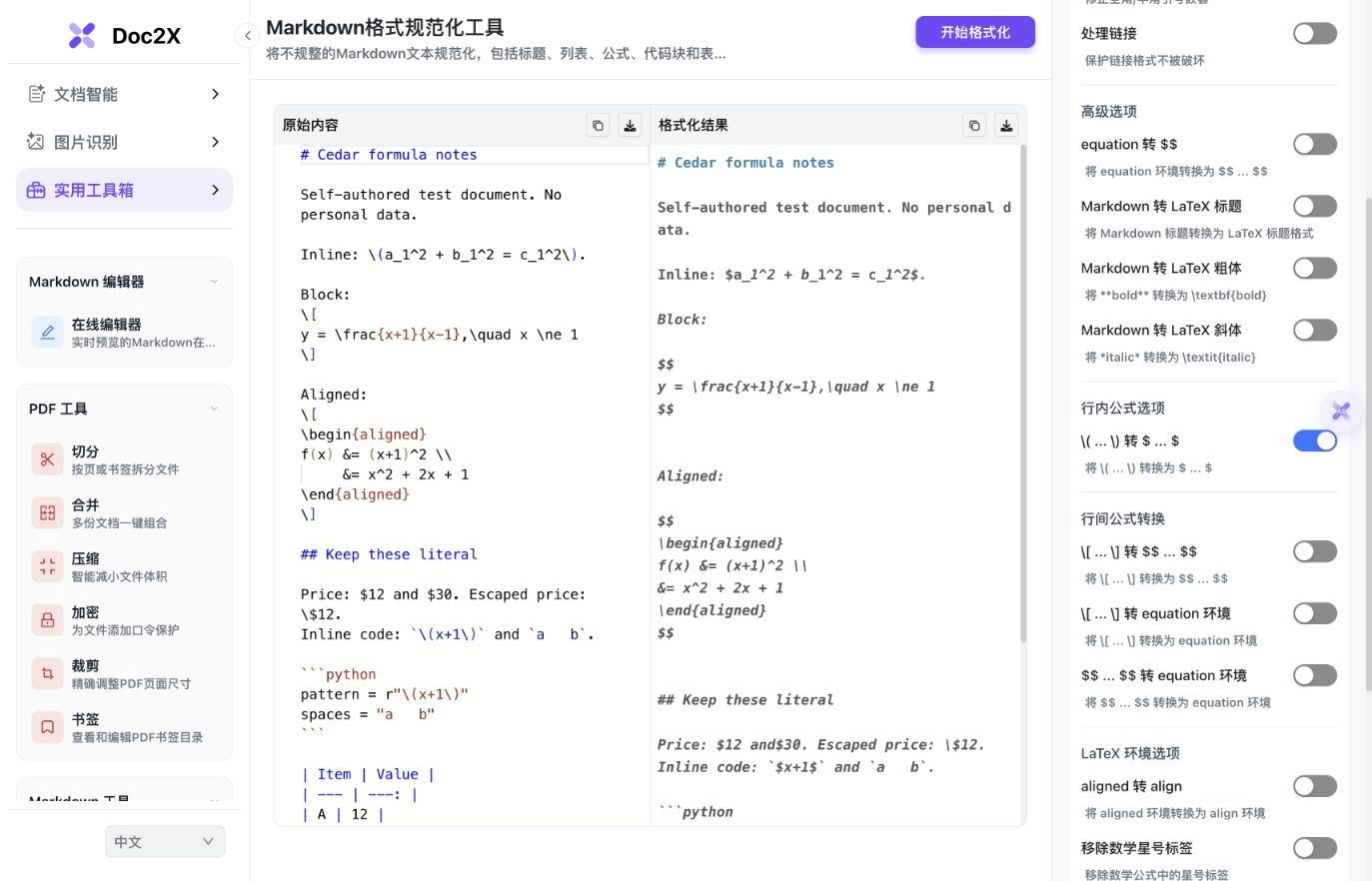Enable \[ ... \] 转 $$ ... $$ switch

(x=1315, y=552)
